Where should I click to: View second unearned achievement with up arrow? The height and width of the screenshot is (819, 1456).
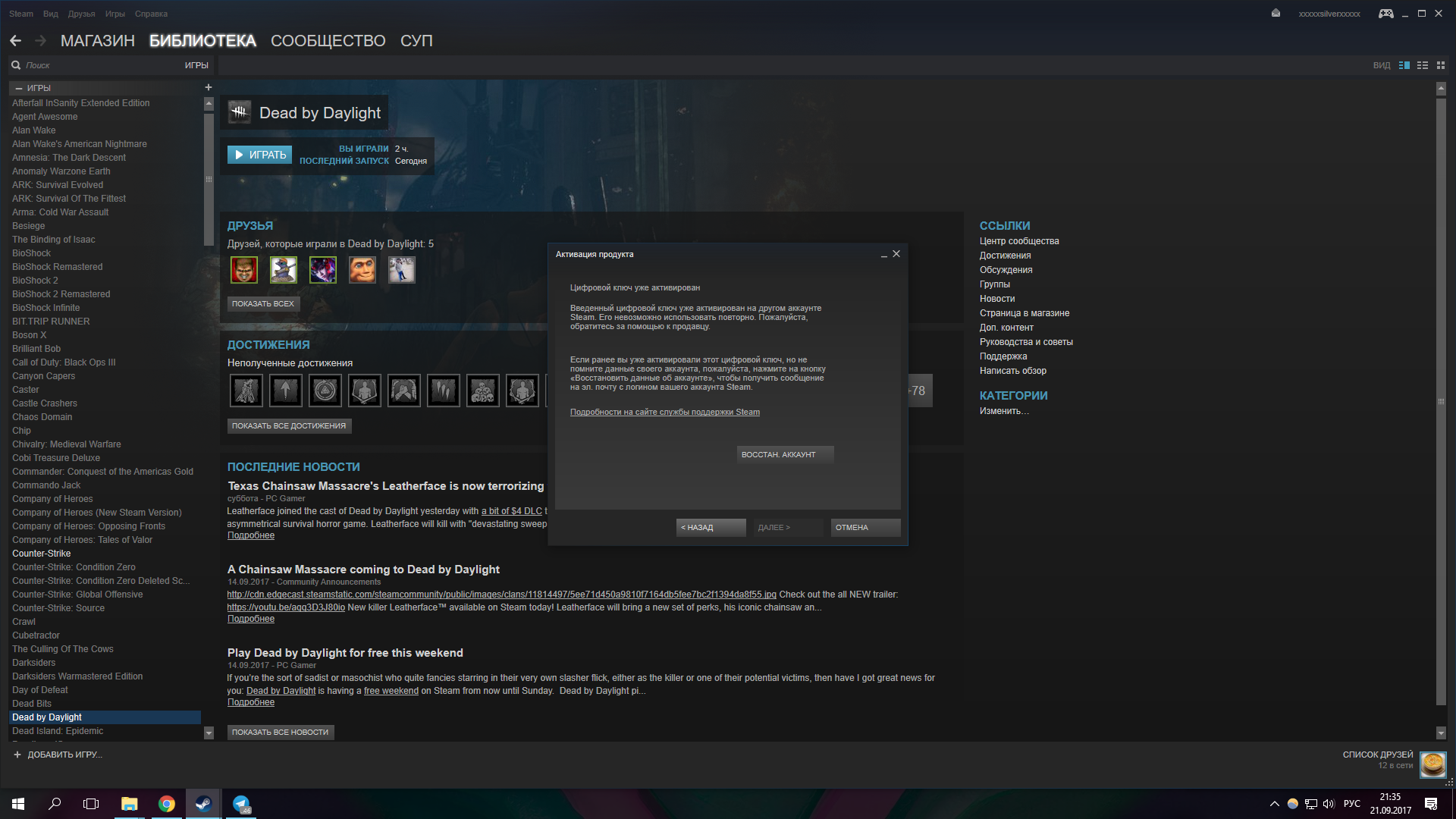tap(286, 391)
